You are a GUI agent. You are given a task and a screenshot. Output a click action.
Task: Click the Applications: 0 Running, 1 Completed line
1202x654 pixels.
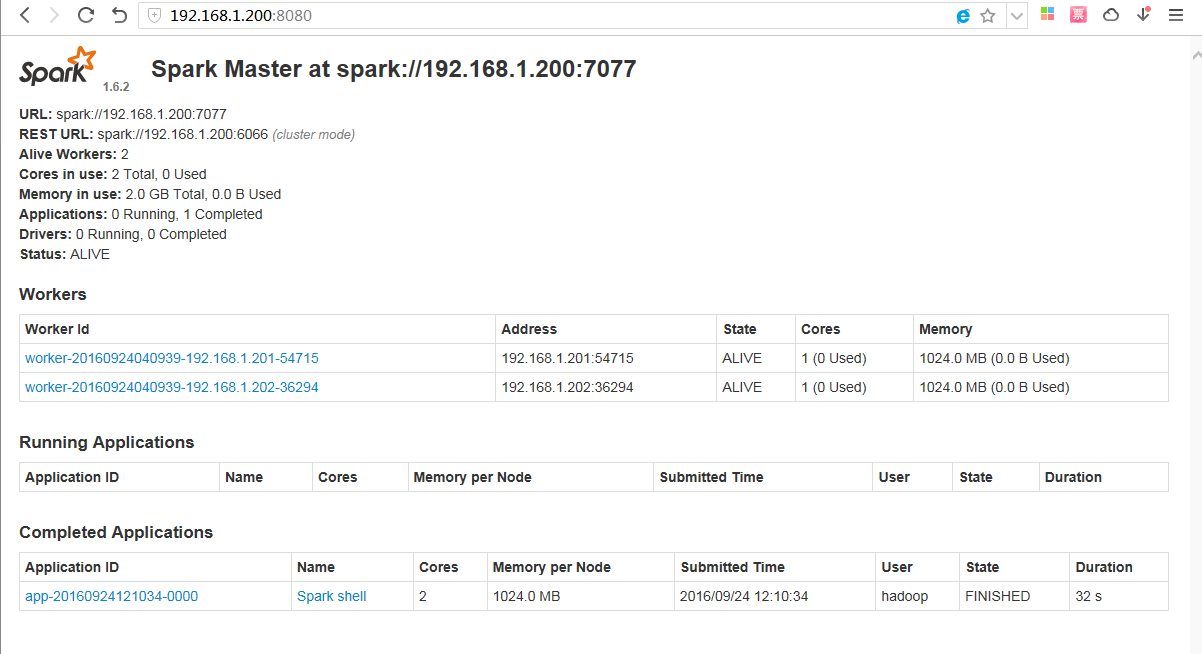pos(141,214)
